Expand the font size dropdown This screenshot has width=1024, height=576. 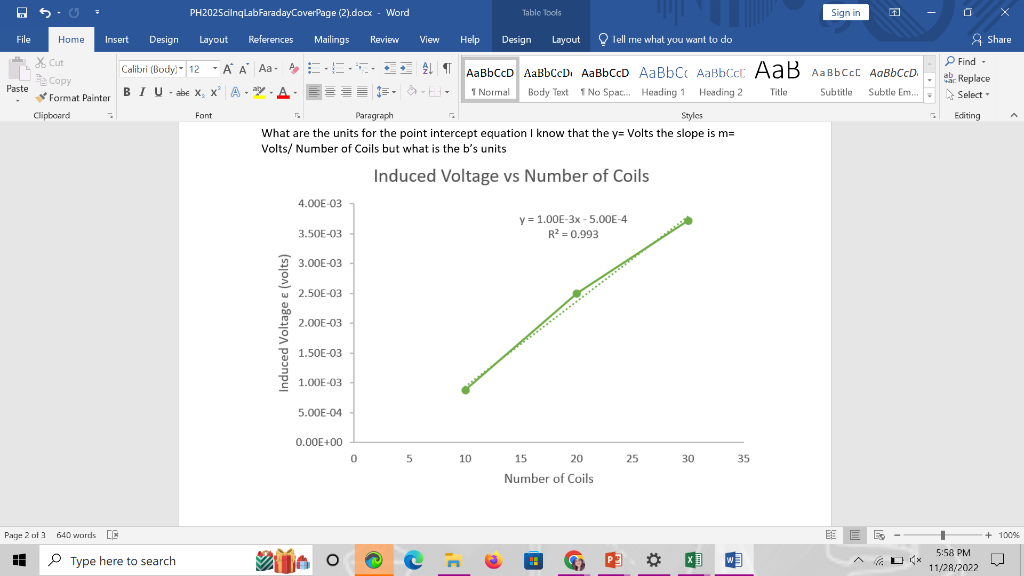tap(214, 68)
